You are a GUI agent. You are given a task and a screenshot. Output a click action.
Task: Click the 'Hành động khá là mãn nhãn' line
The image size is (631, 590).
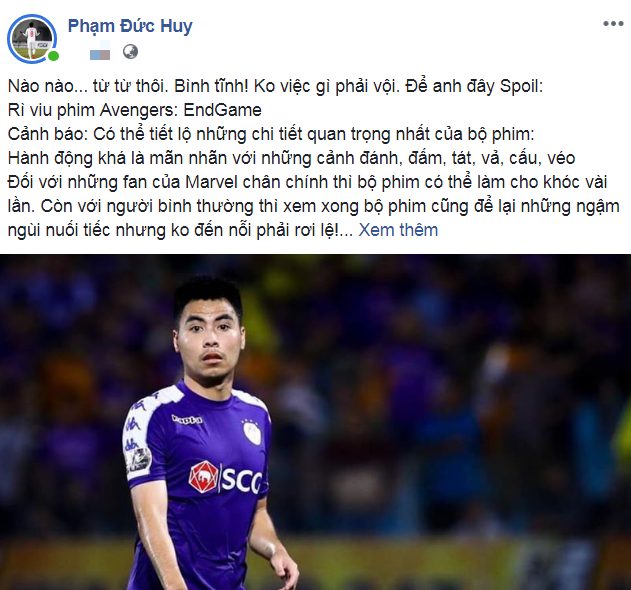pos(291,158)
